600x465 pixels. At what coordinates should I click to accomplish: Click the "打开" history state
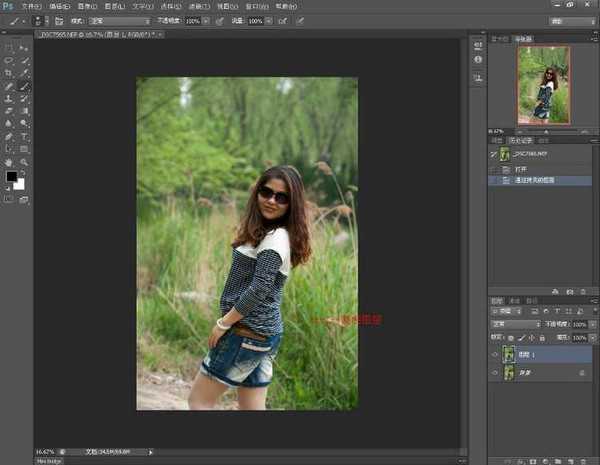(x=520, y=170)
